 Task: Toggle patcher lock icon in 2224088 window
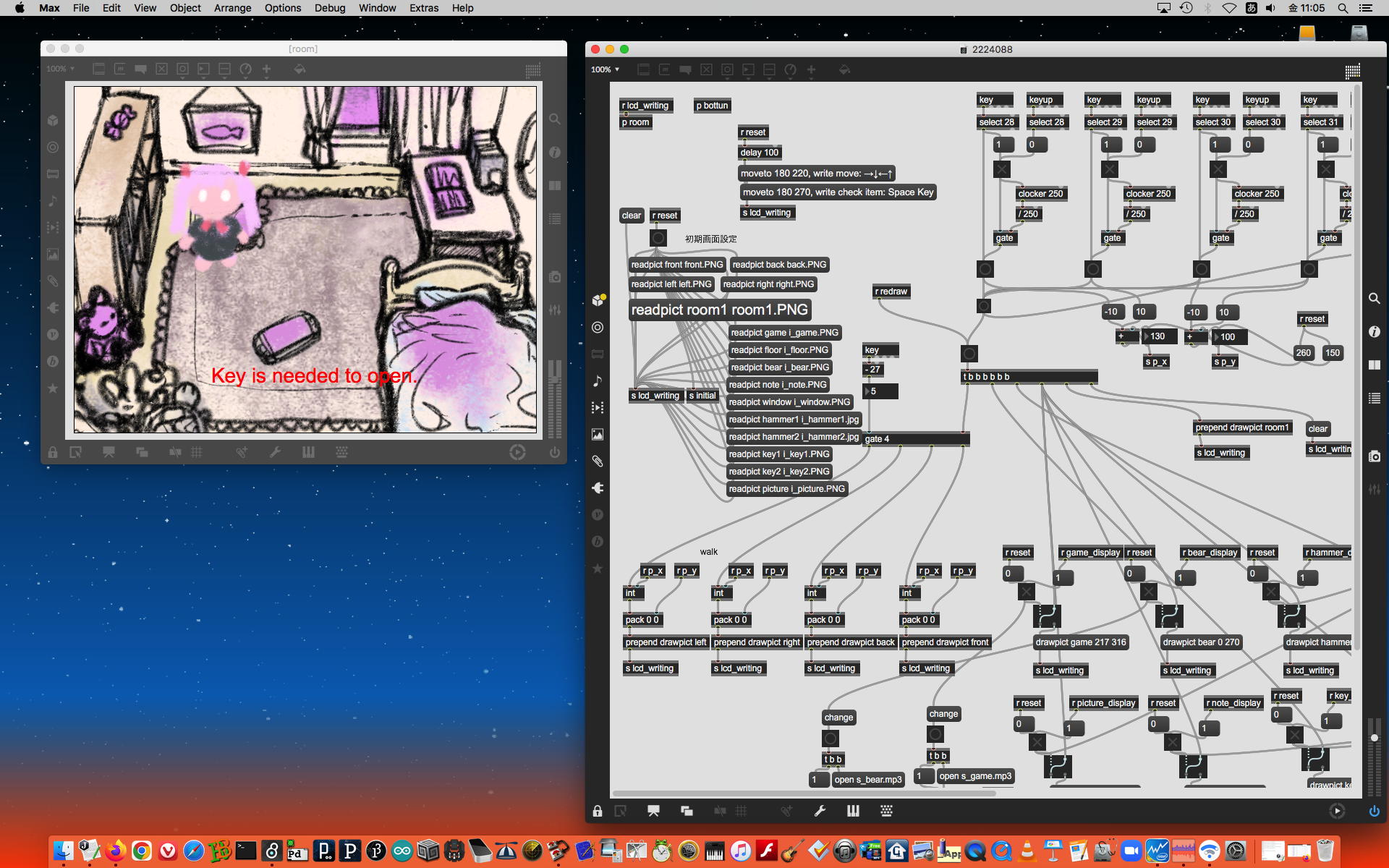[598, 811]
